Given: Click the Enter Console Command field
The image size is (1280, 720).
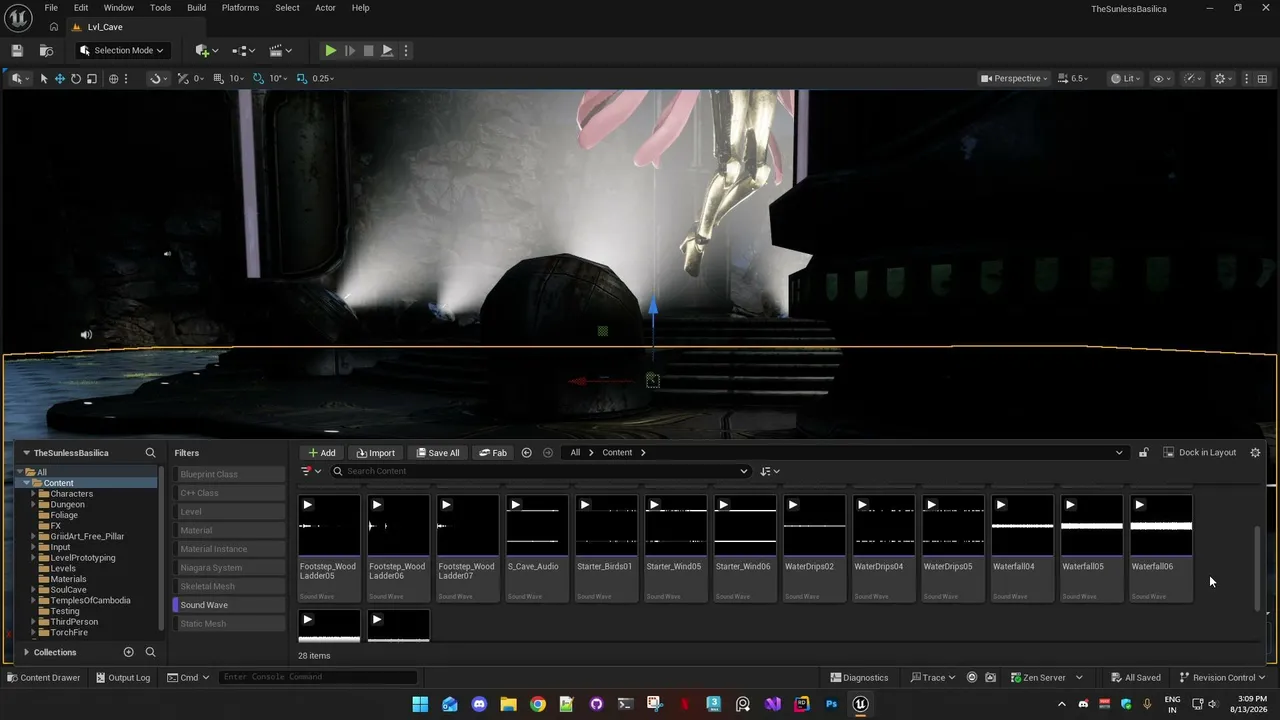Looking at the screenshot, I should tap(318, 677).
